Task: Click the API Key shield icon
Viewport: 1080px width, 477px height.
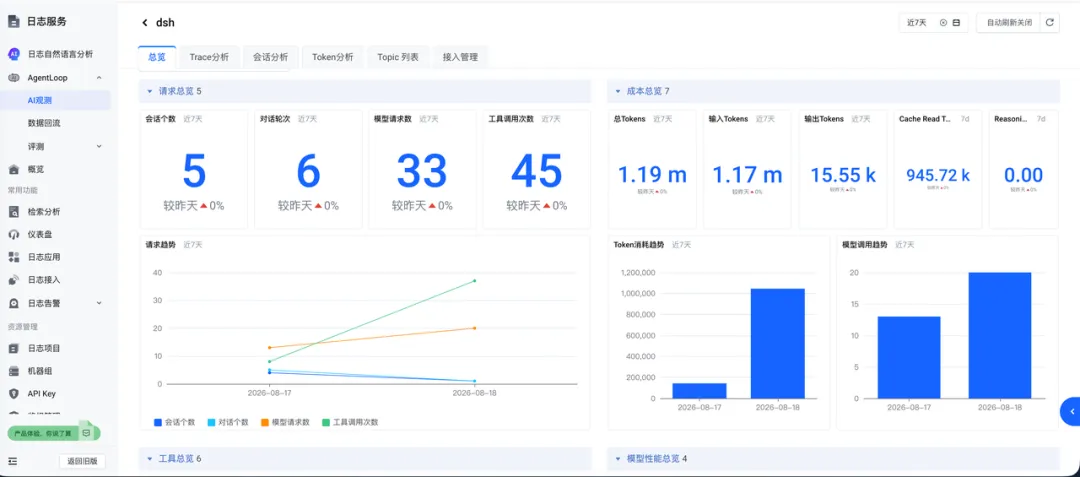Action: [x=14, y=394]
